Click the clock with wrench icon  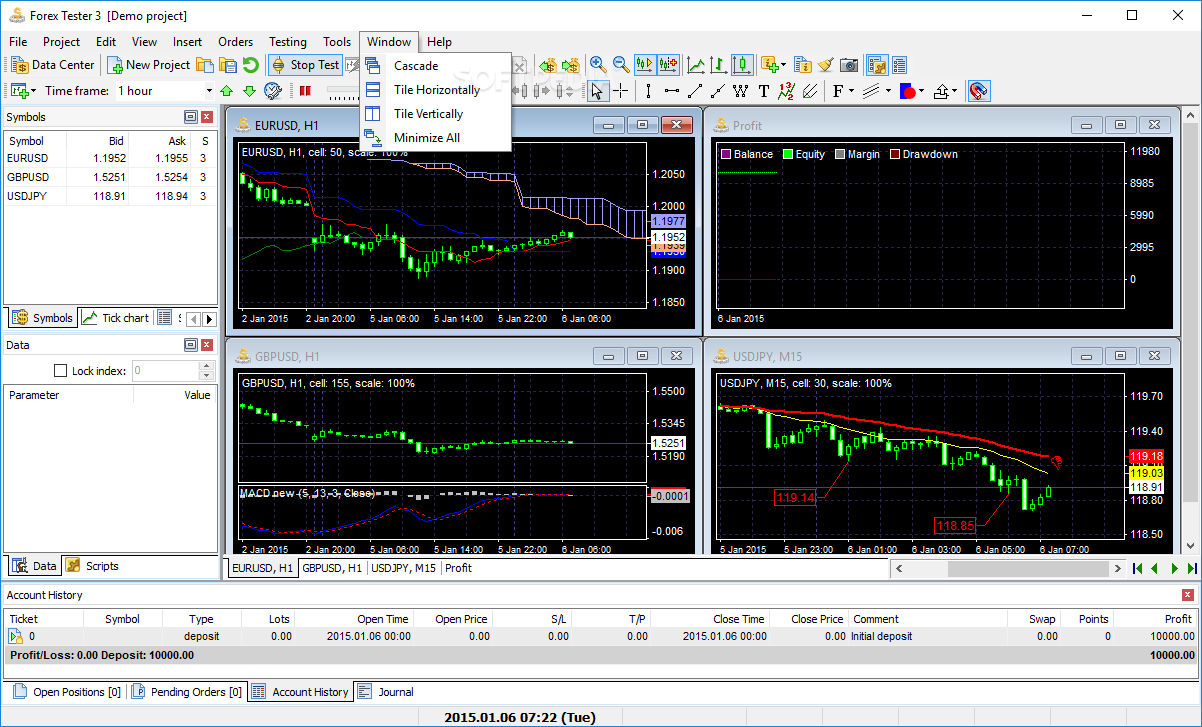pos(273,91)
